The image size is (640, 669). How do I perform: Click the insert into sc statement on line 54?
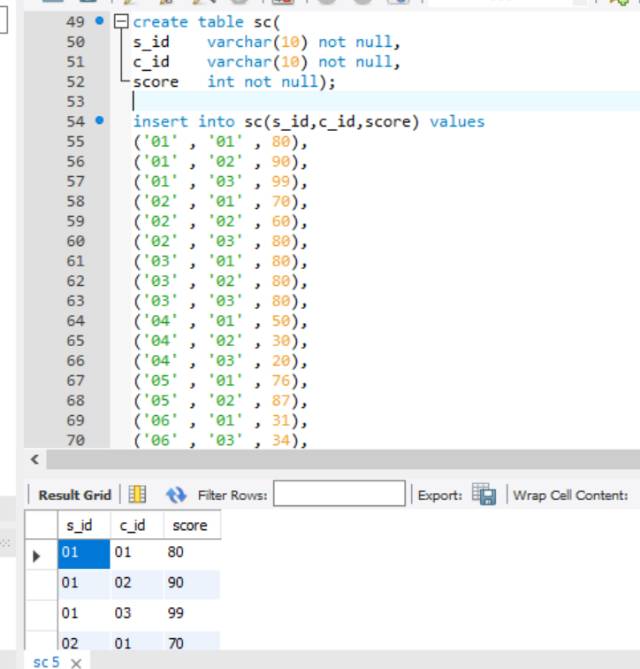click(x=308, y=122)
